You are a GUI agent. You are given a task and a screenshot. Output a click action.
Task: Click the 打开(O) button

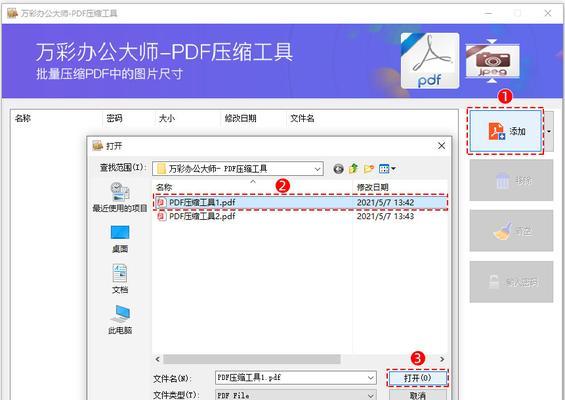(x=417, y=378)
